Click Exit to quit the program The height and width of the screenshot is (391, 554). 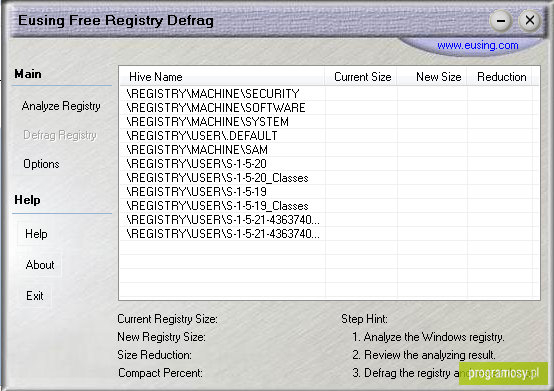point(35,295)
